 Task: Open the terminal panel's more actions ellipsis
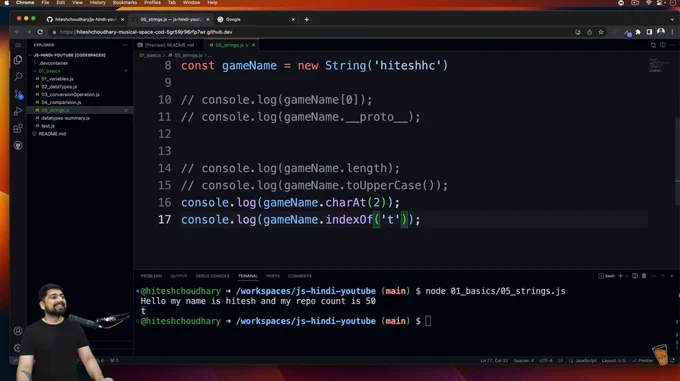point(654,276)
